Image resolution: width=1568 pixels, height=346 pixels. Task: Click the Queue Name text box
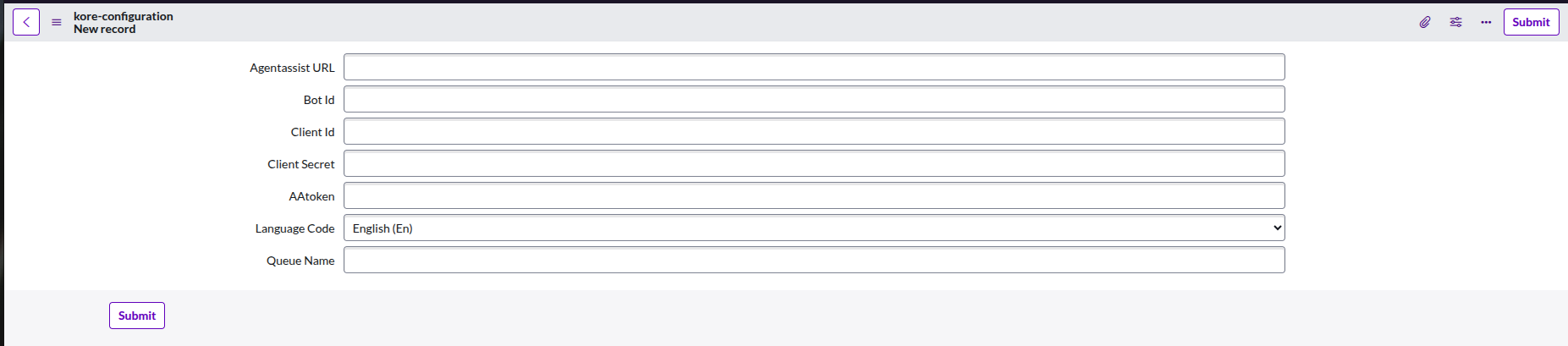tap(813, 261)
